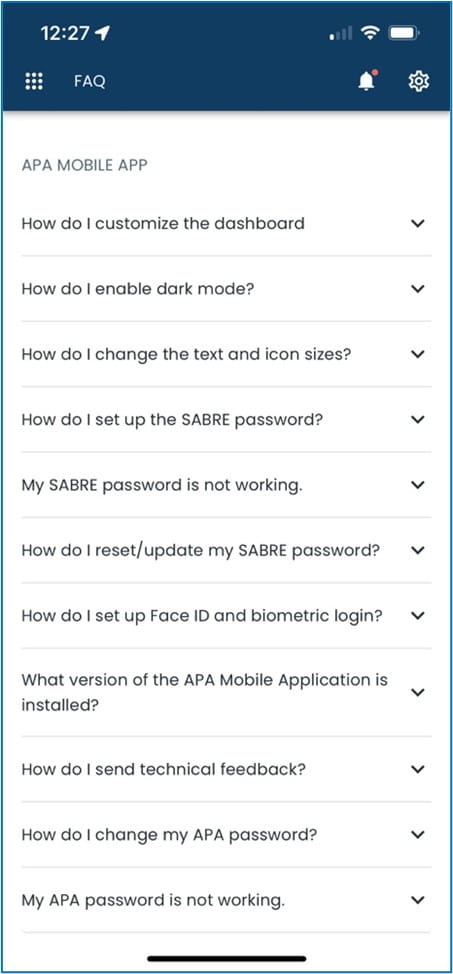453x974 pixels.
Task: Expand the enable dark mode chevron
Action: (418, 289)
